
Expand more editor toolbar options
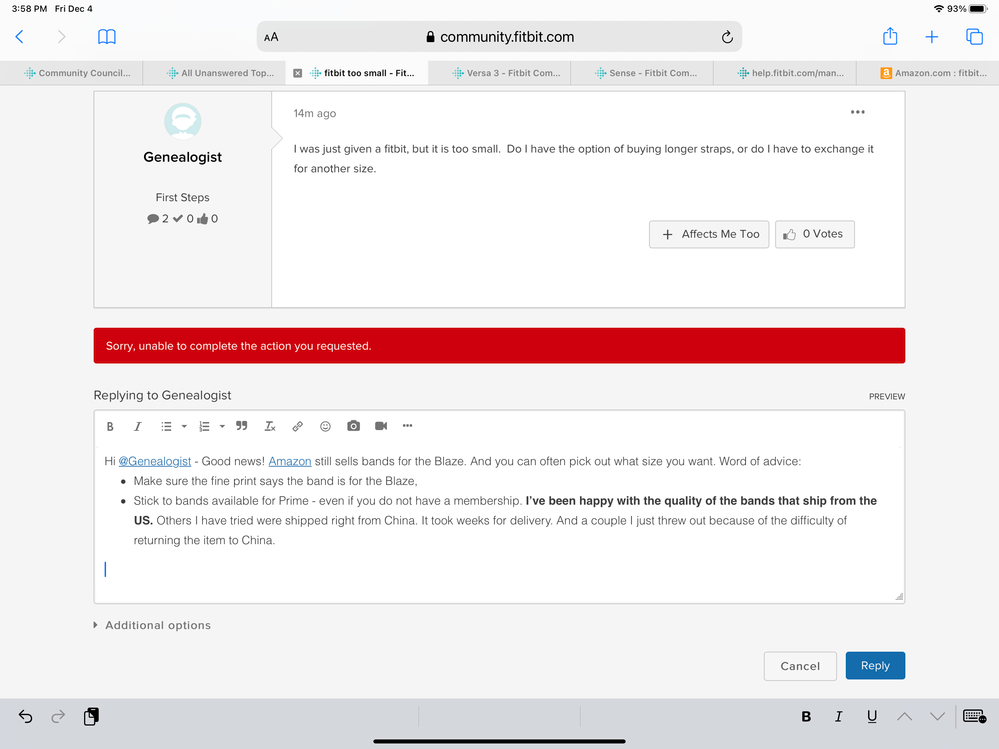tap(408, 426)
